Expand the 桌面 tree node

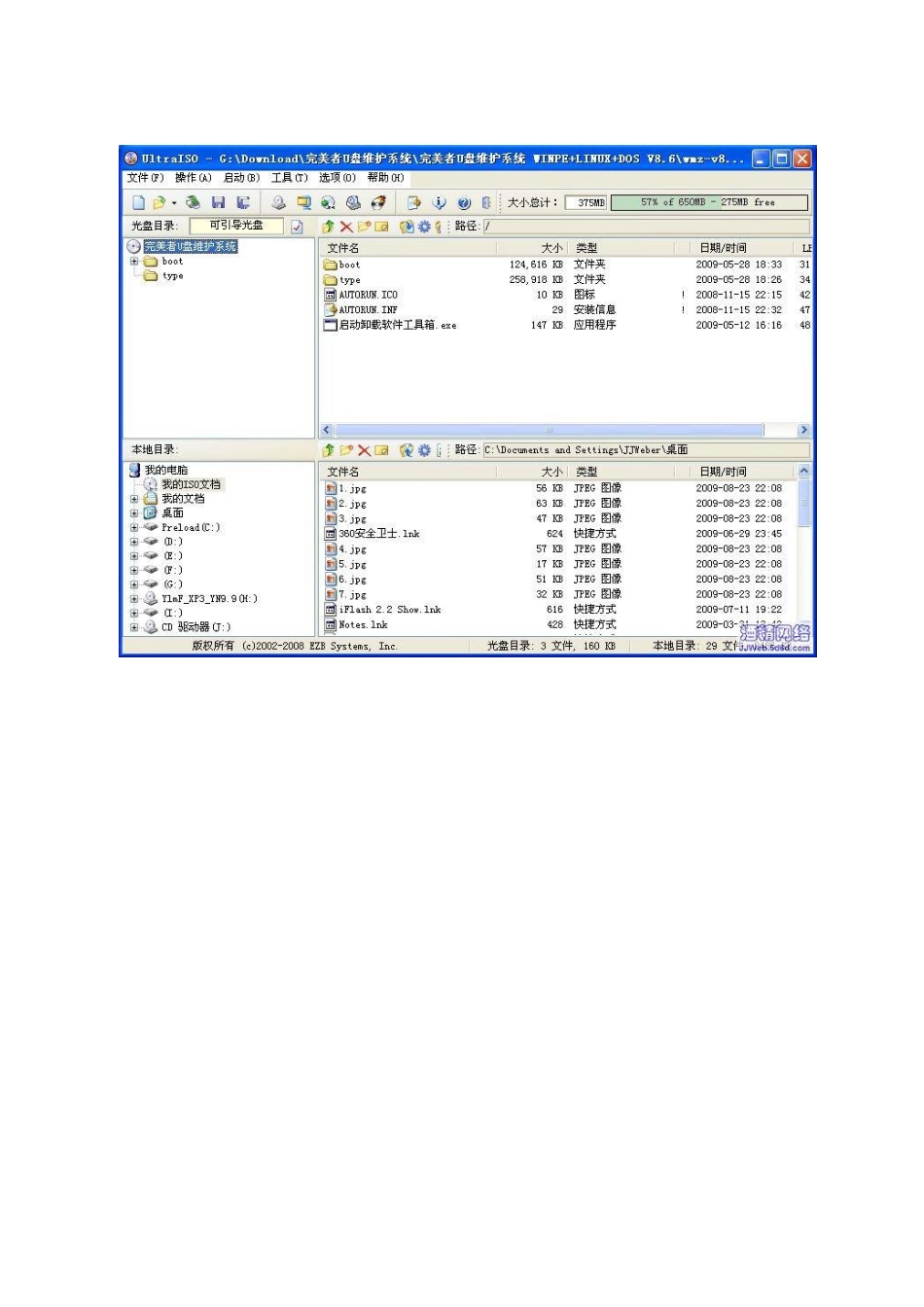134,513
